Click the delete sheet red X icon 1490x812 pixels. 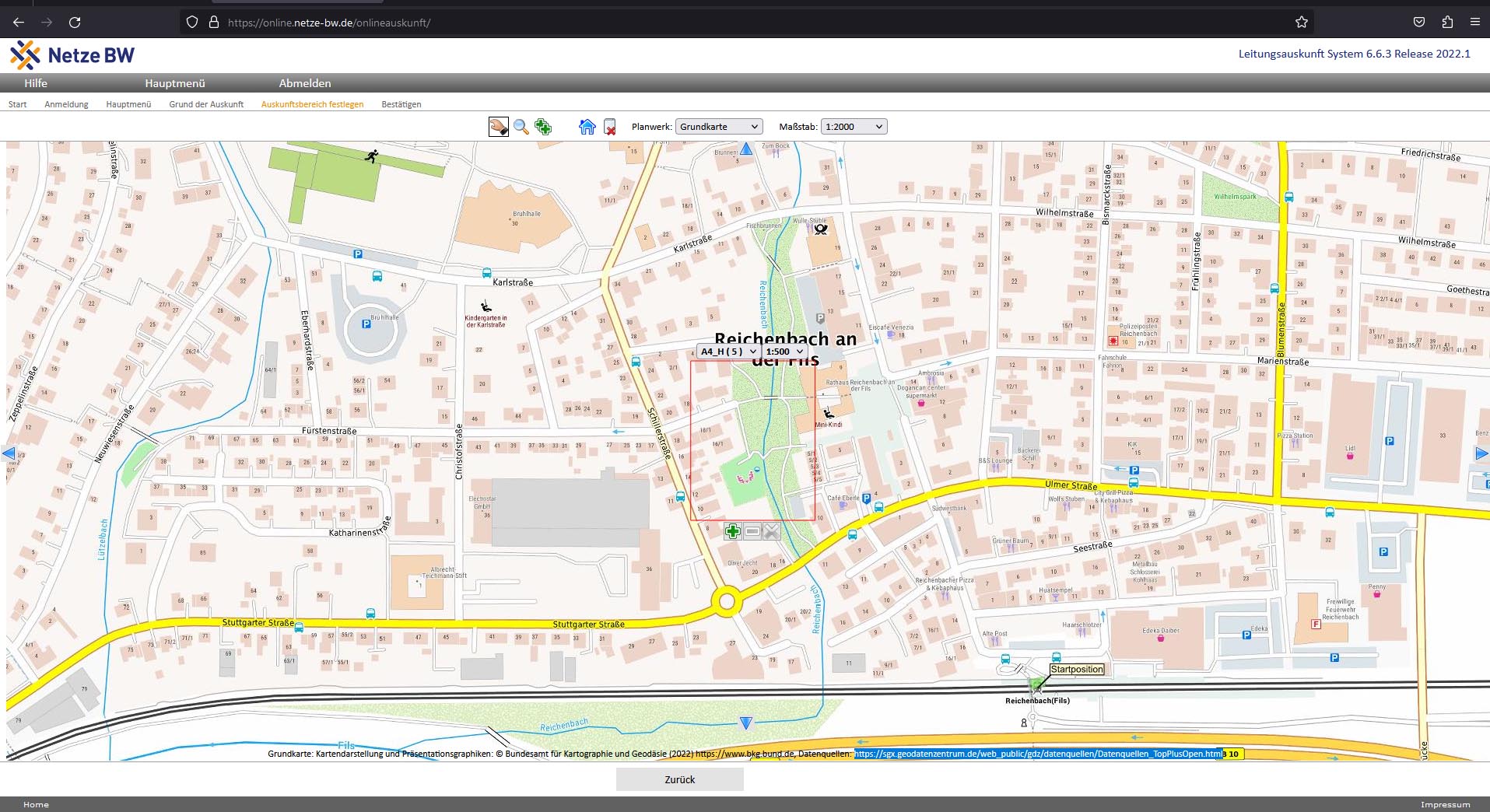click(610, 127)
